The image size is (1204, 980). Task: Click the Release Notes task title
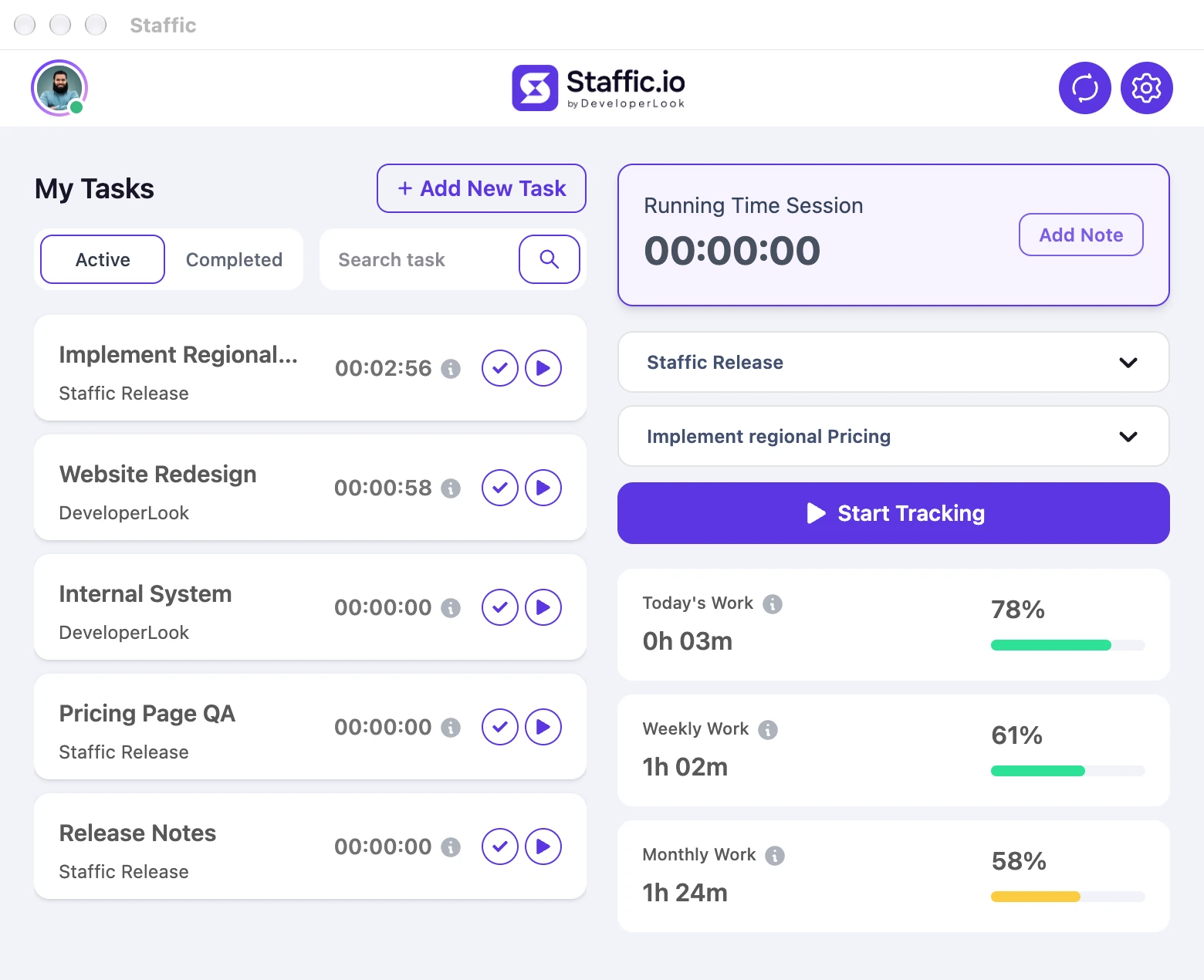[138, 833]
